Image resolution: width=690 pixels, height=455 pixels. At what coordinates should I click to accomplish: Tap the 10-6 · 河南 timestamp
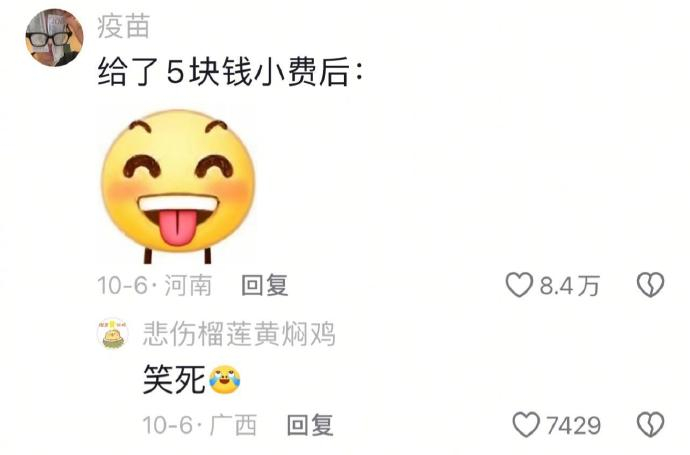pos(155,285)
